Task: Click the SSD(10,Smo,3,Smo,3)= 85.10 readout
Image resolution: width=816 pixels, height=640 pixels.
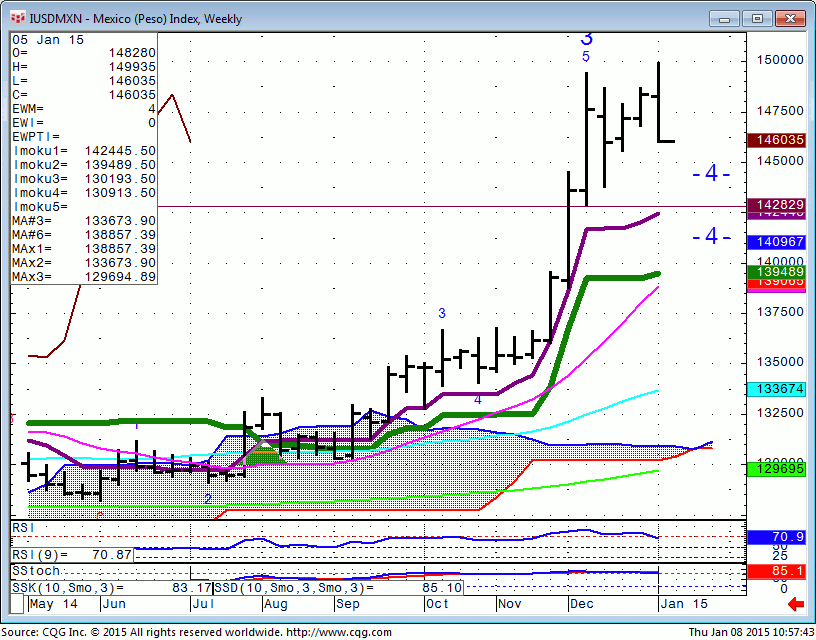Action: point(338,588)
